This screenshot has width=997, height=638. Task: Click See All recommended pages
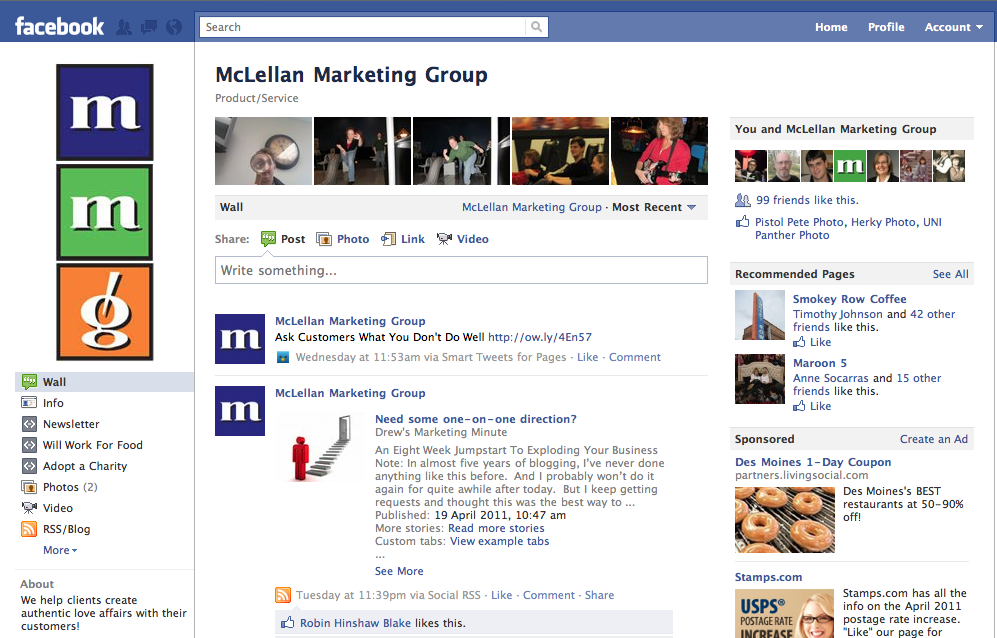951,274
